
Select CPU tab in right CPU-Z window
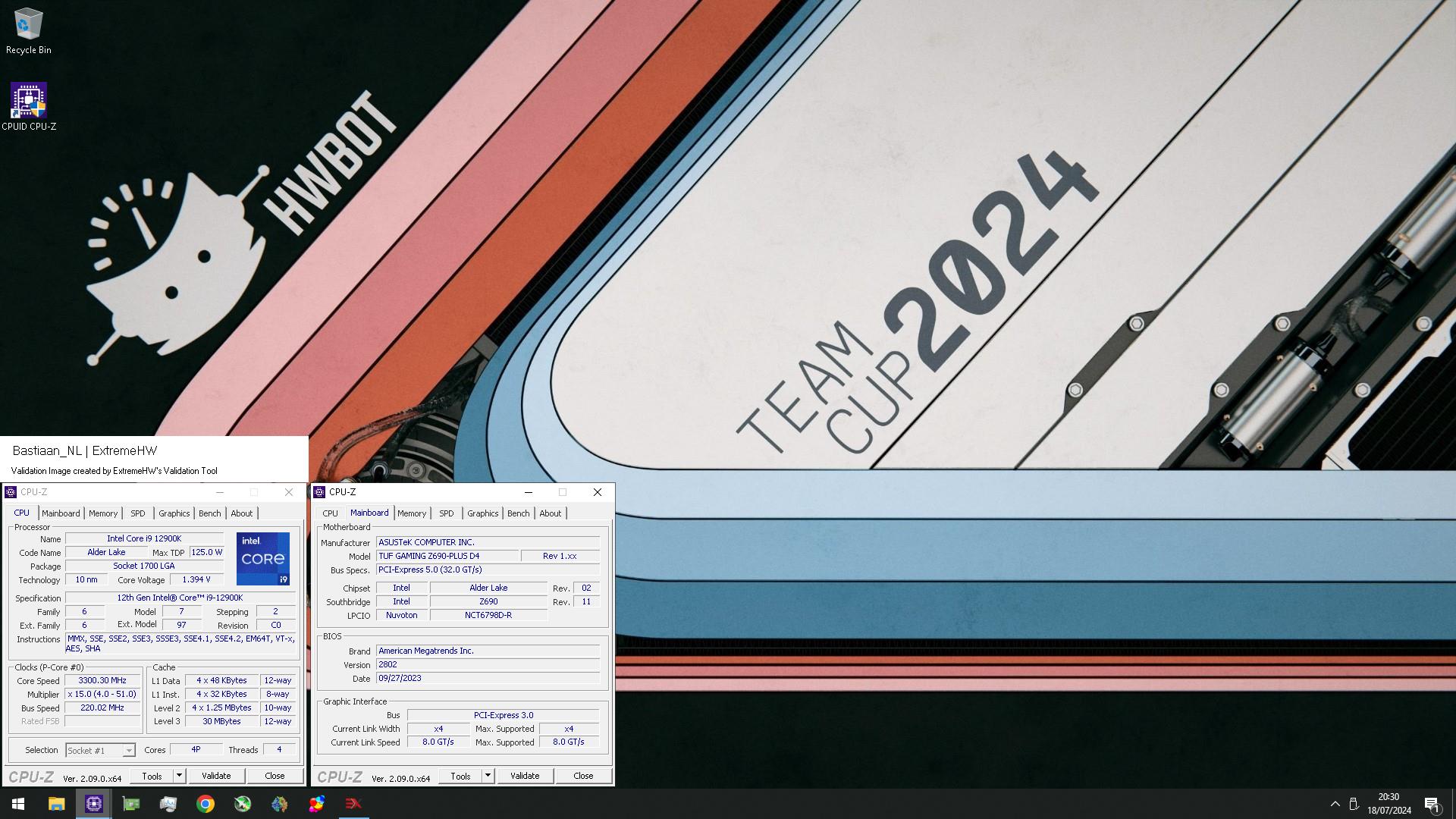pos(330,513)
